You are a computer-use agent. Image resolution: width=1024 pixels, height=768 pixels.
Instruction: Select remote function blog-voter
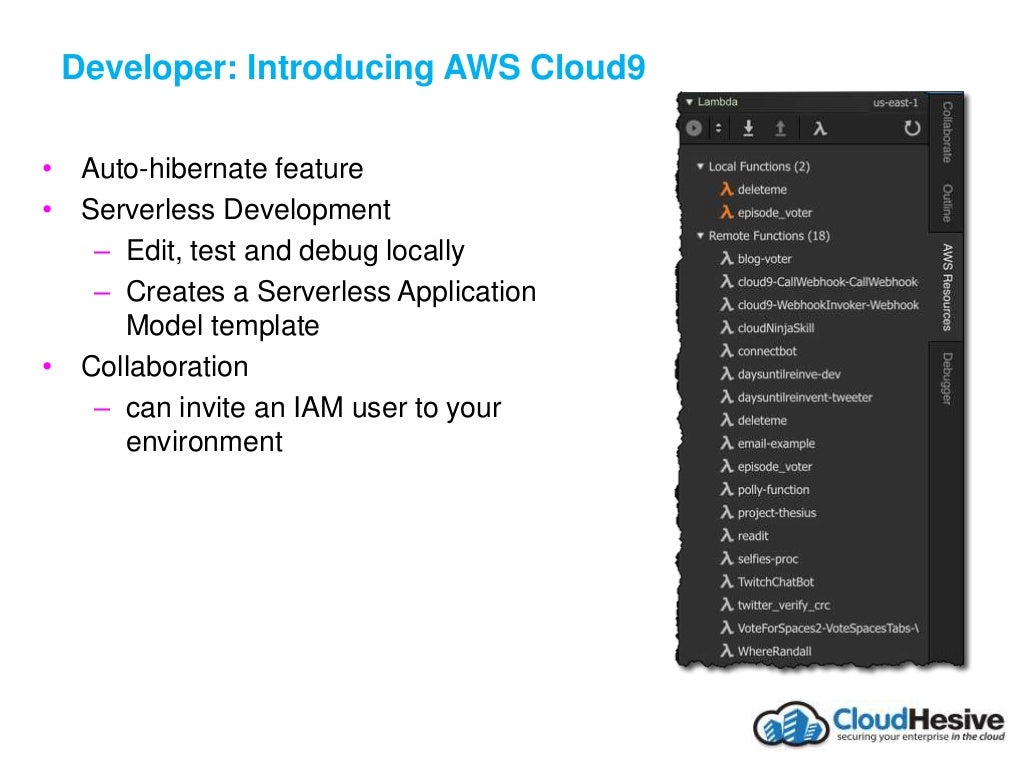pyautogui.click(x=764, y=259)
